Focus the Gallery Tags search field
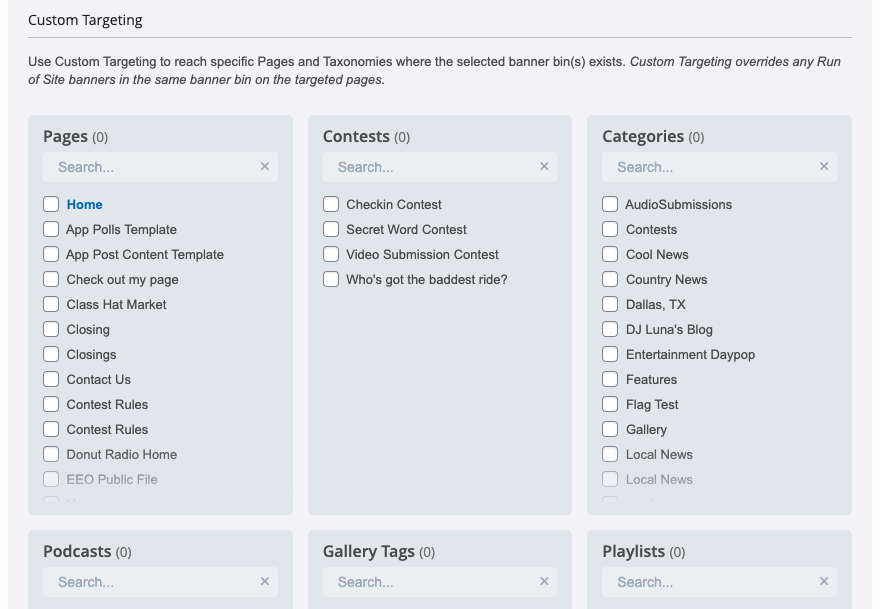The height and width of the screenshot is (609, 882). pyautogui.click(x=431, y=582)
